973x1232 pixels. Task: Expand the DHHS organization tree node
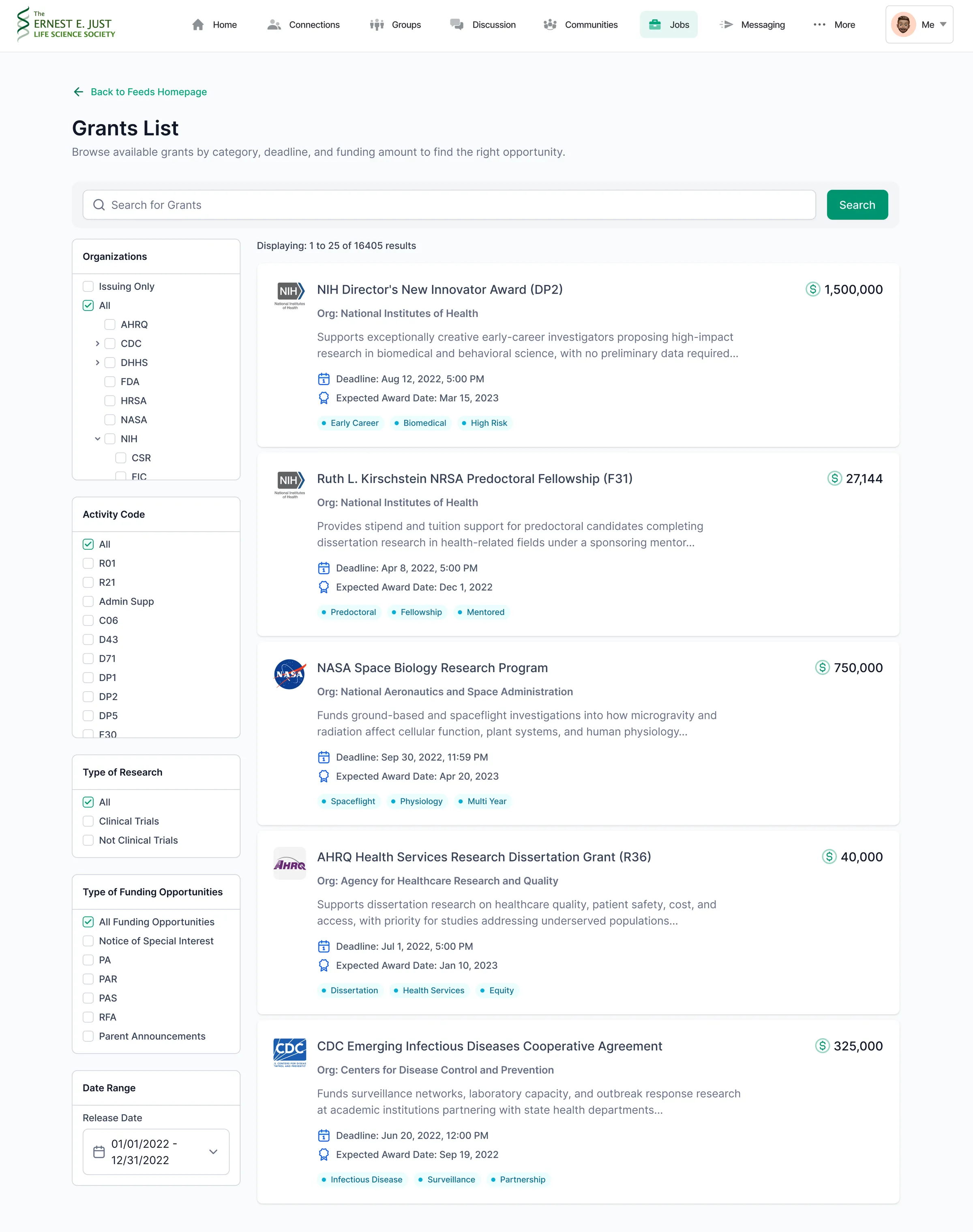[x=97, y=363]
